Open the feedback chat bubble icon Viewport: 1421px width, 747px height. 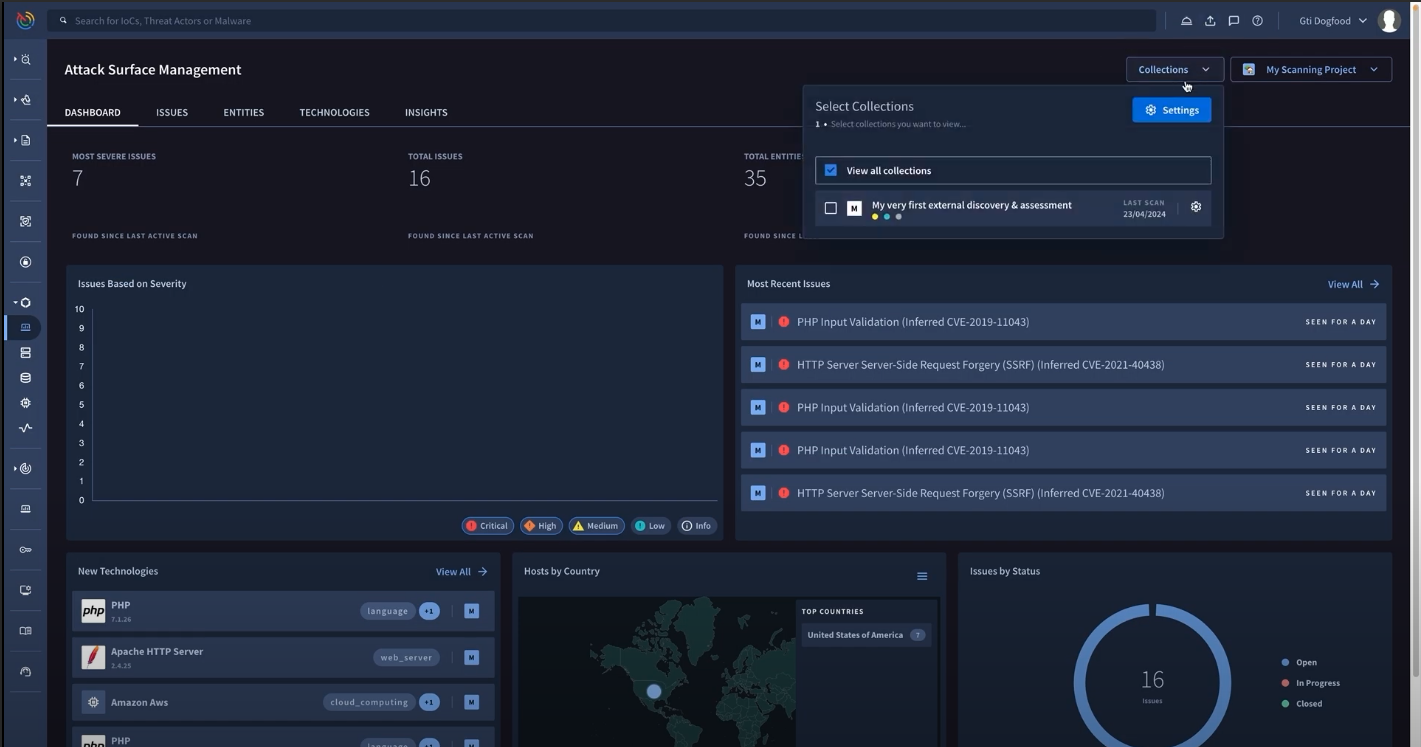pos(1233,20)
